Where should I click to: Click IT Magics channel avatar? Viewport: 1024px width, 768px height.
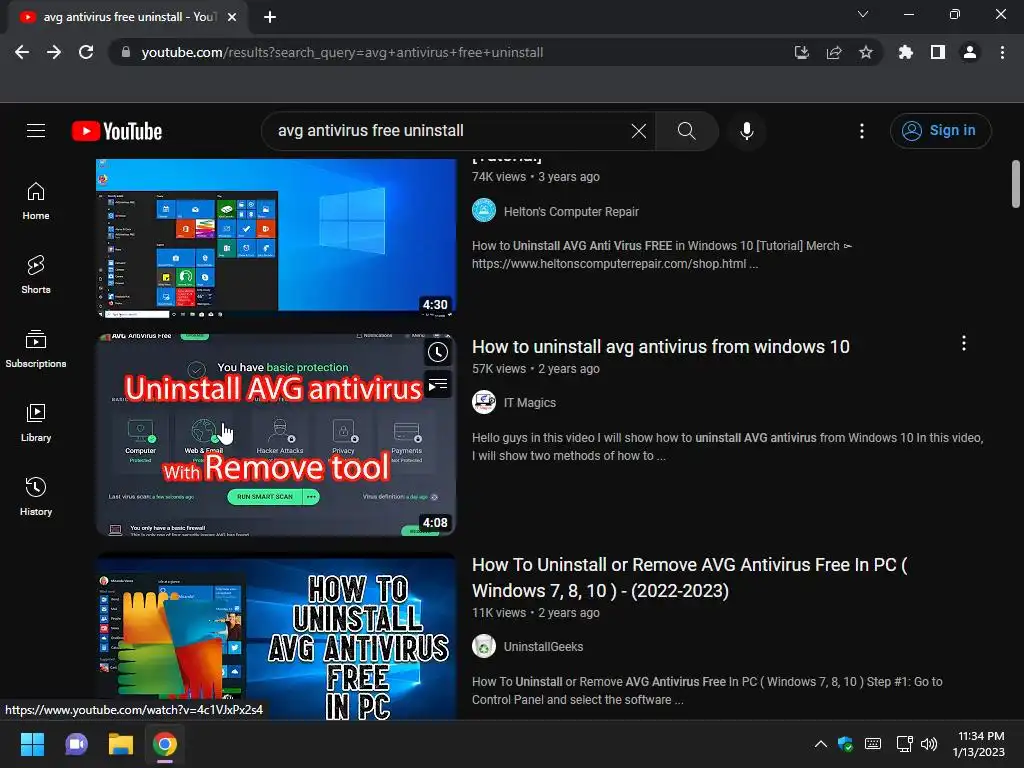(x=484, y=402)
